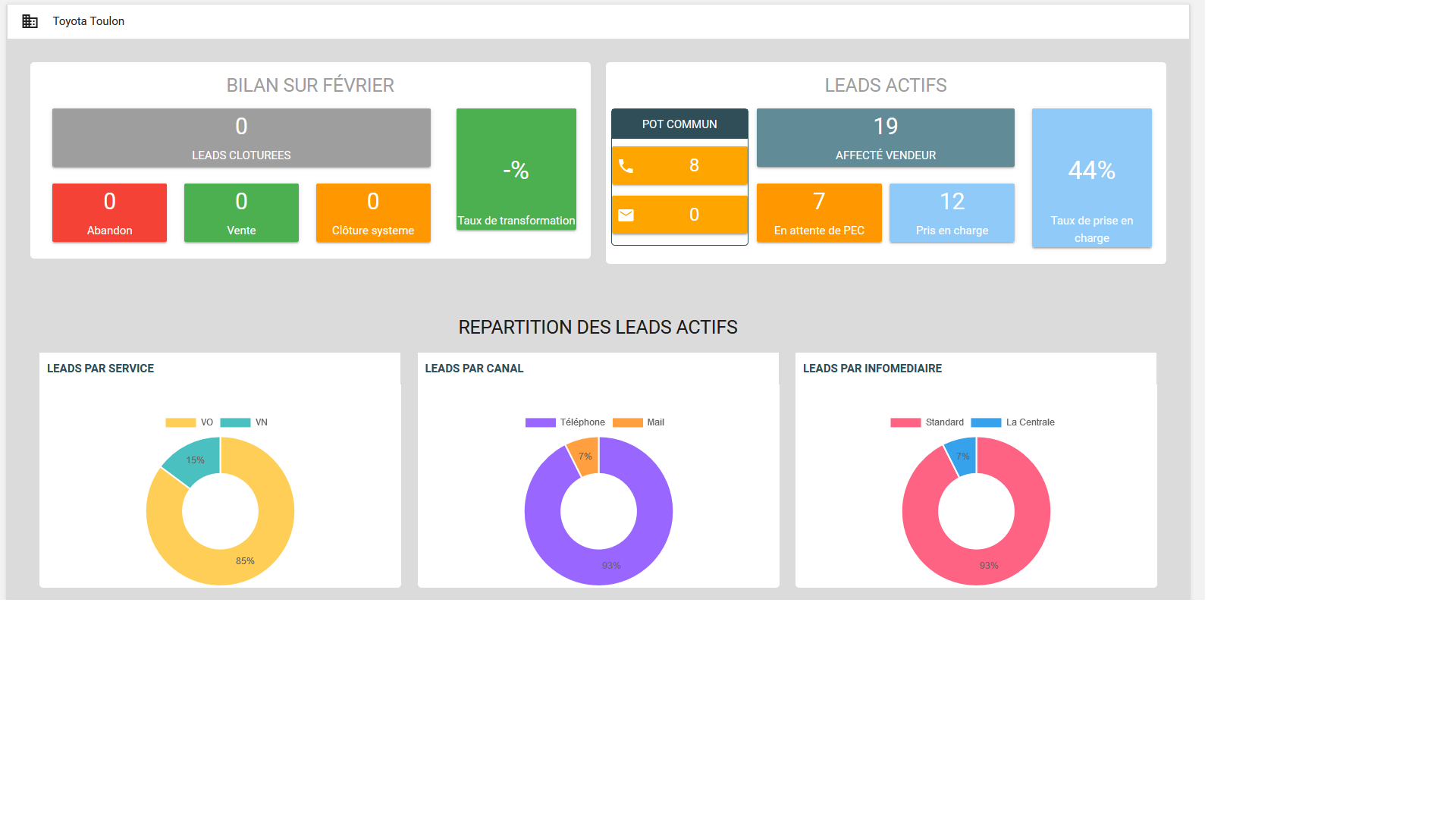Screen dimensions: 1456x819
Task: Toggle the Standard legend entry
Action: 927,422
